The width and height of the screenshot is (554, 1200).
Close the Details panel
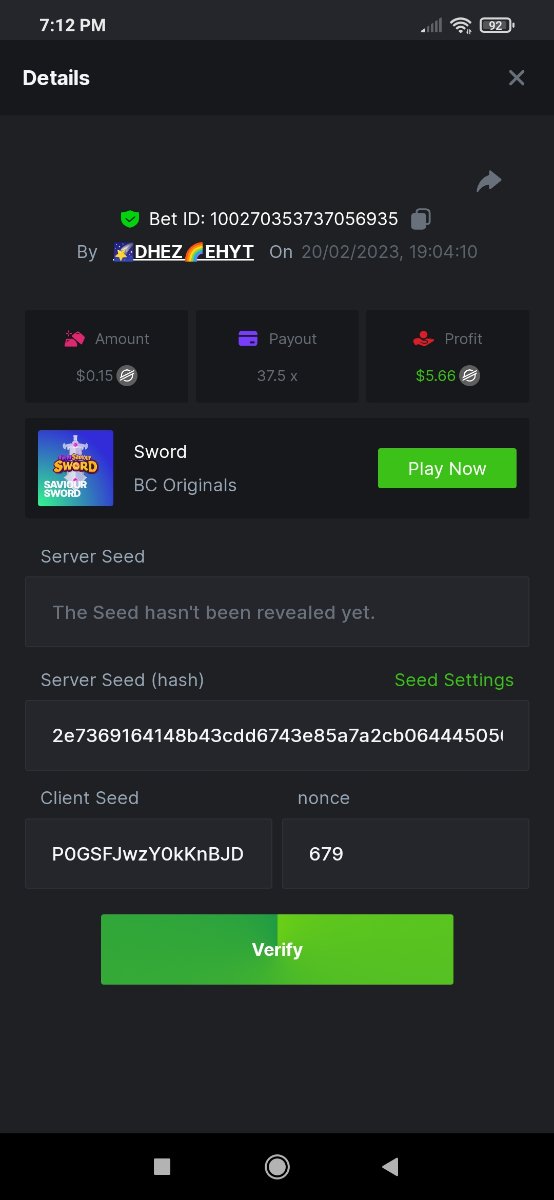click(x=516, y=78)
